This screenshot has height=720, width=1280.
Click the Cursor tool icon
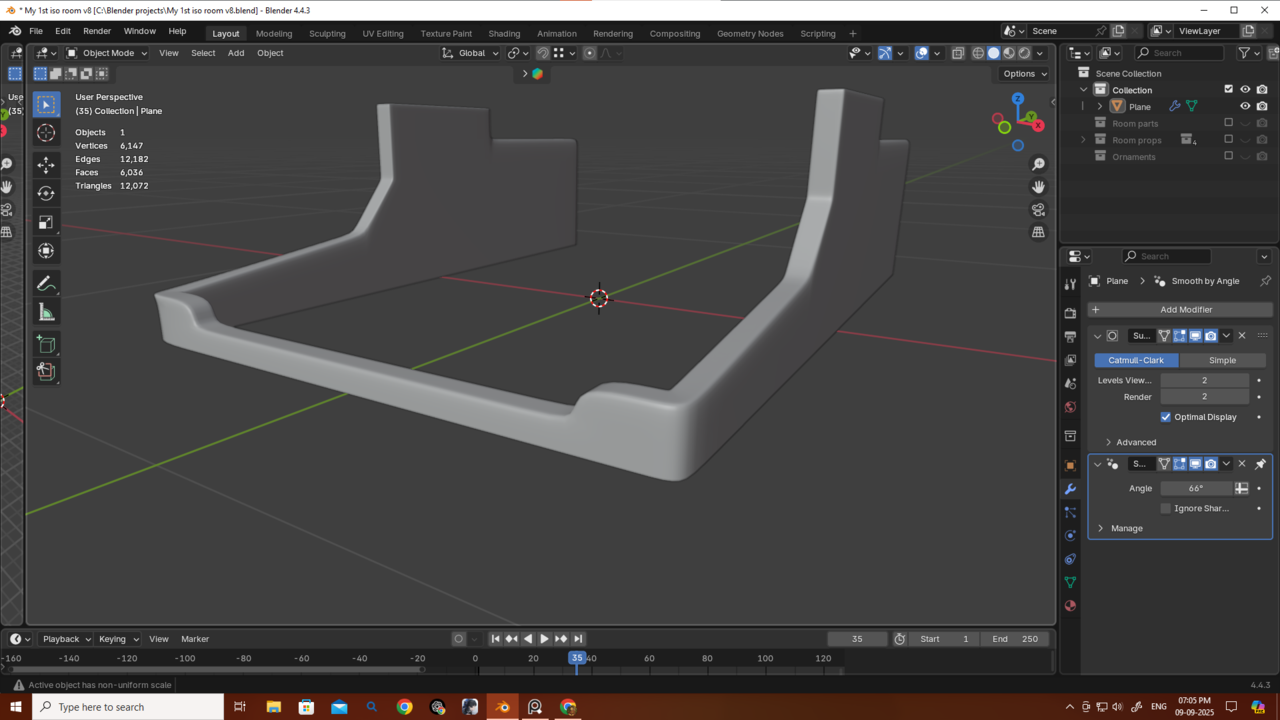[46, 133]
